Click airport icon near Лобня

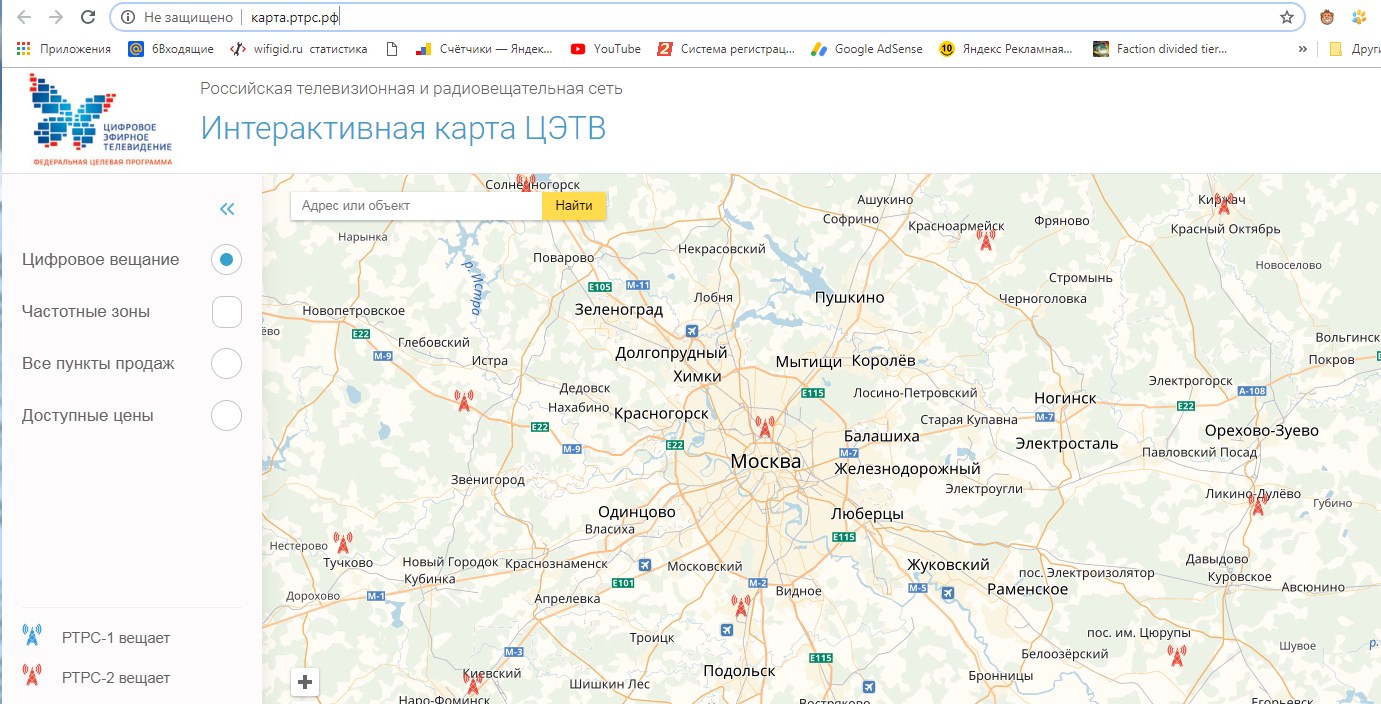[693, 331]
